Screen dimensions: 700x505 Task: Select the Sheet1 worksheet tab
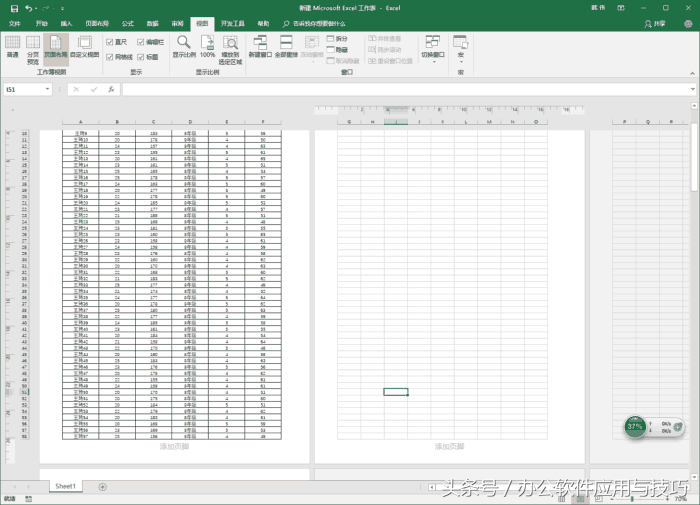[66, 486]
